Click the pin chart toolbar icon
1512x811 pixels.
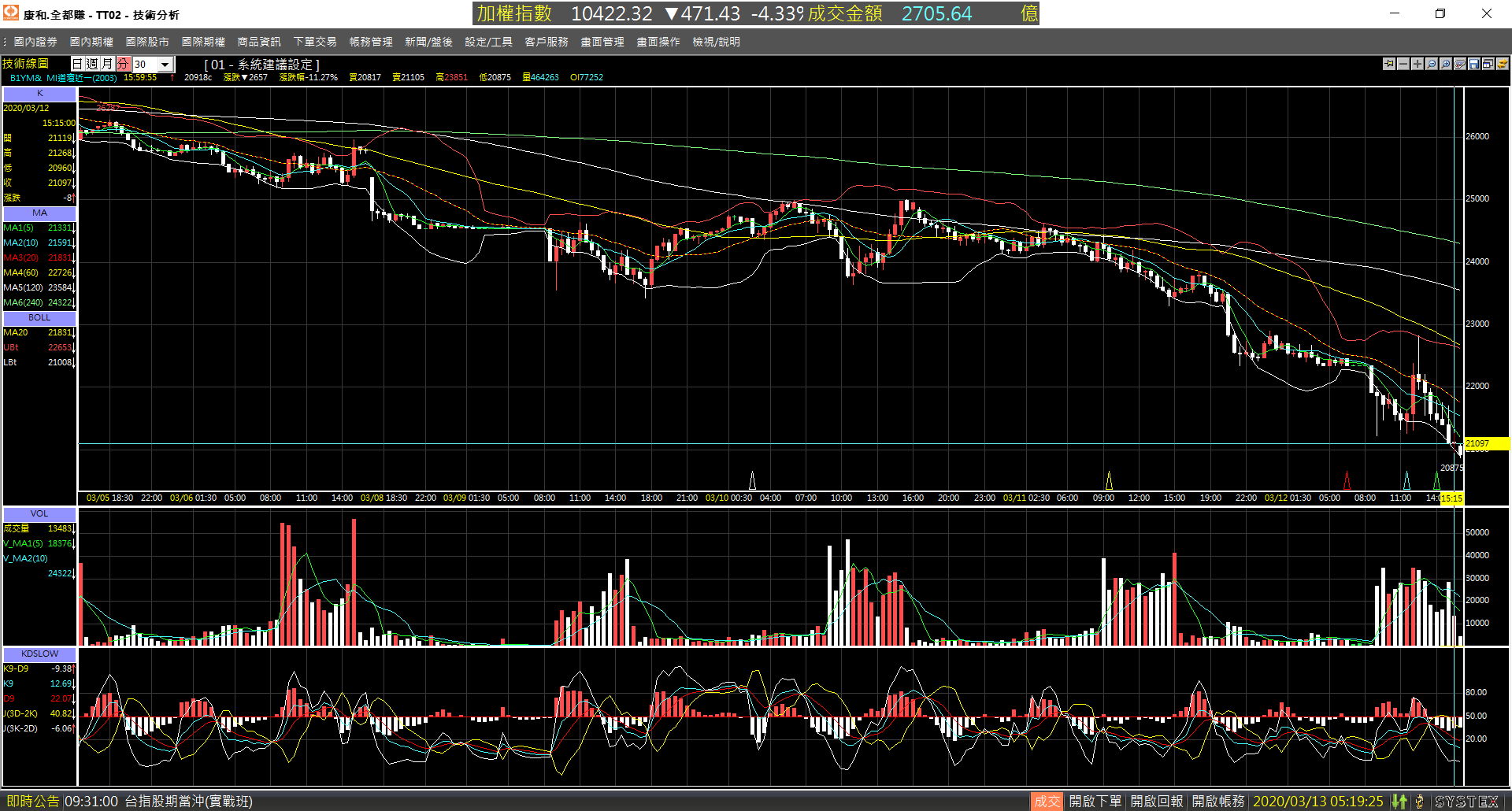(x=1389, y=64)
